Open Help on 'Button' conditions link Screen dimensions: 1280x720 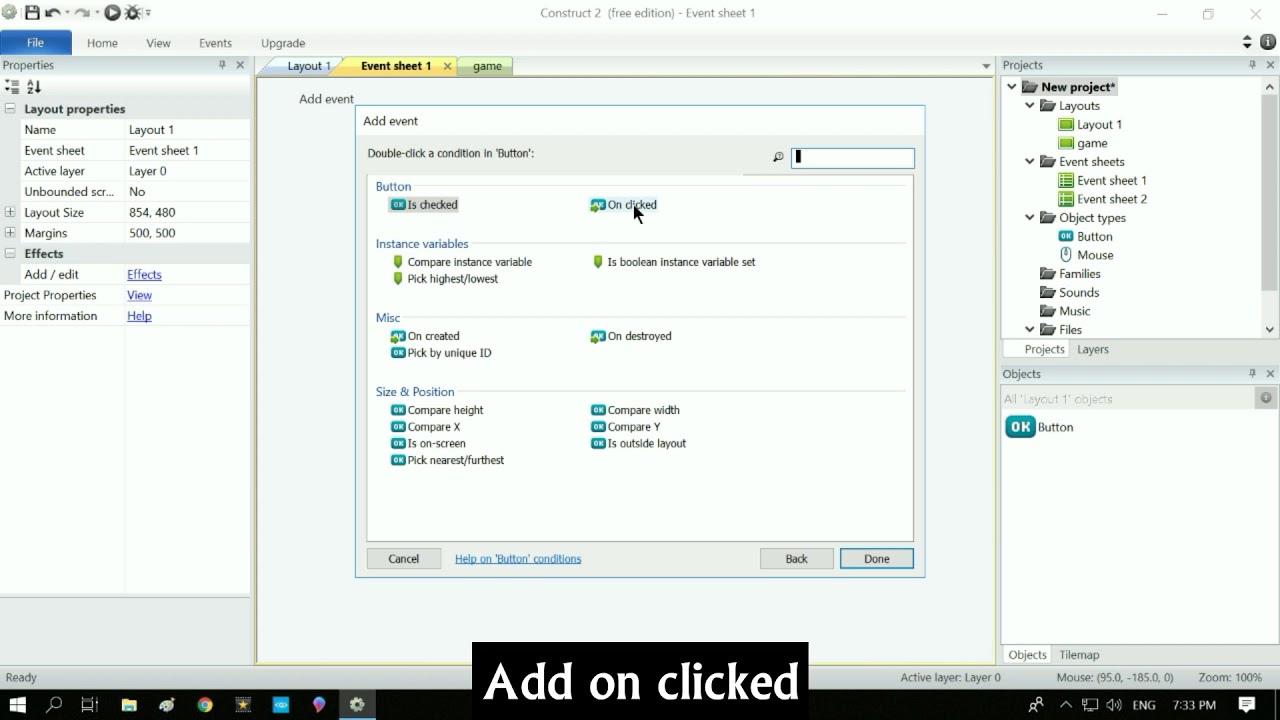(x=518, y=559)
